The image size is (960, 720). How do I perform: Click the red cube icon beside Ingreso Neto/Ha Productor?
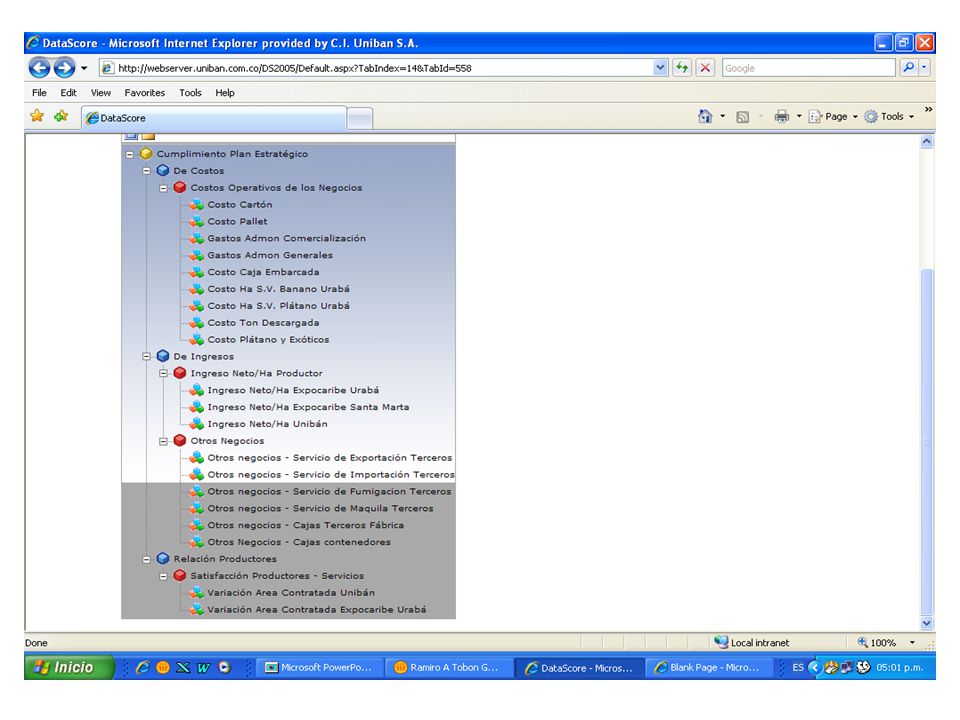(179, 373)
